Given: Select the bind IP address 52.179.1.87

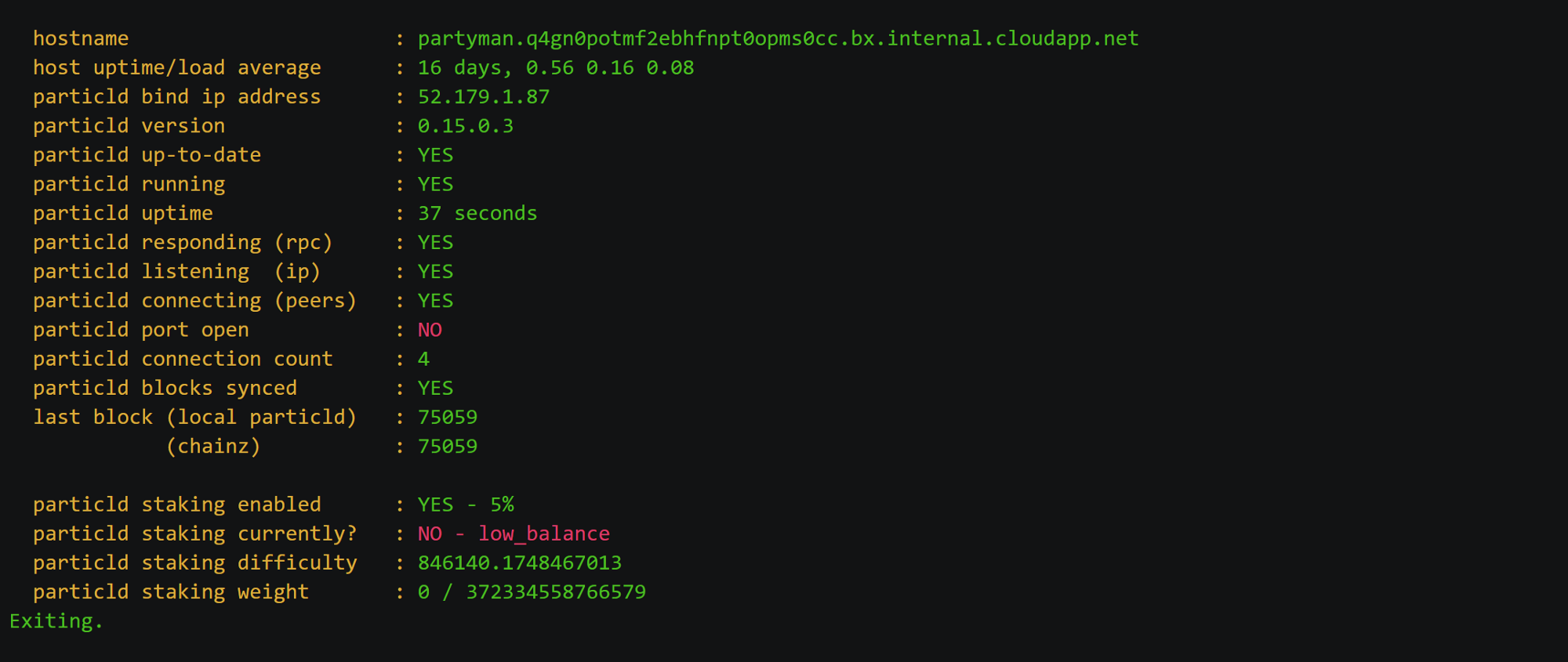Looking at the screenshot, I should pos(484,97).
